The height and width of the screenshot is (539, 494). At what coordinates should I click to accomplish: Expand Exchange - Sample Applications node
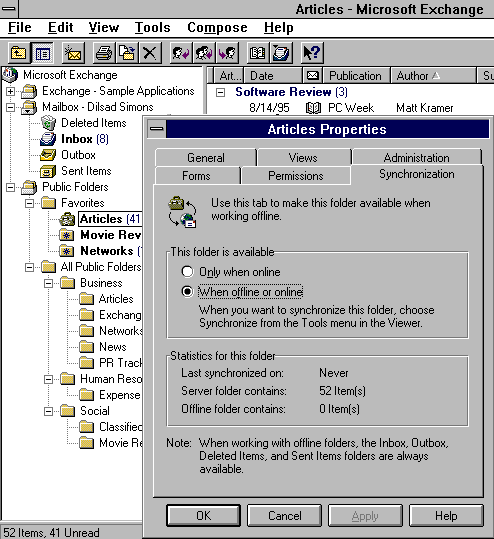click(x=11, y=91)
